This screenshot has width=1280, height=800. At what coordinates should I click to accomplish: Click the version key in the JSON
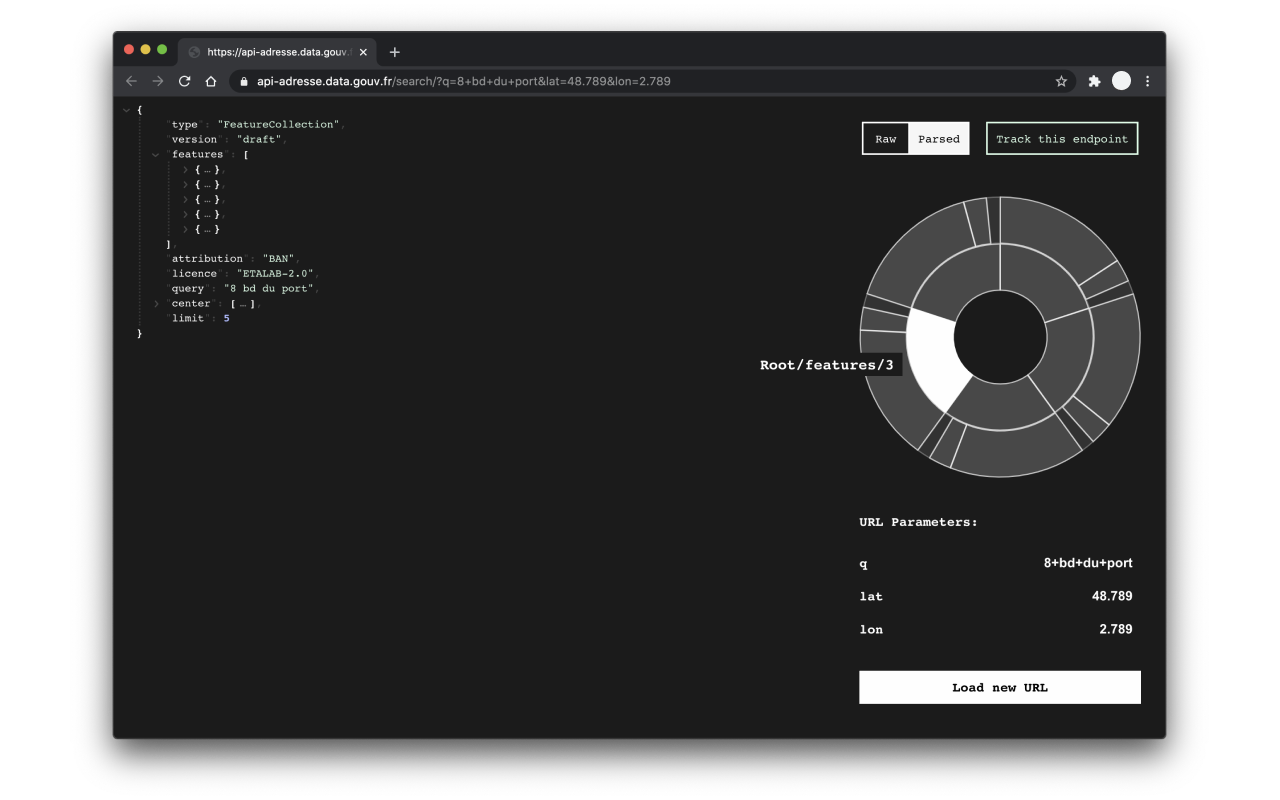194,140
